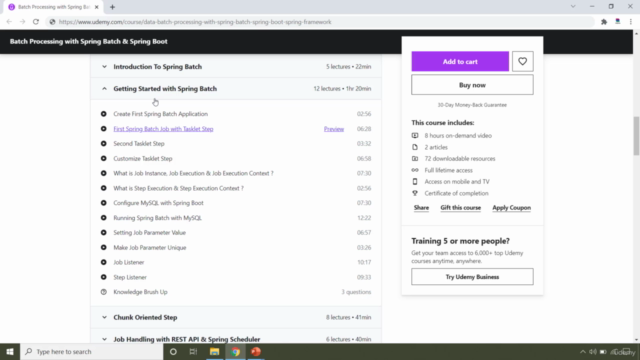Open File Explorer from the taskbar
This screenshot has width=640, height=360.
(214, 351)
